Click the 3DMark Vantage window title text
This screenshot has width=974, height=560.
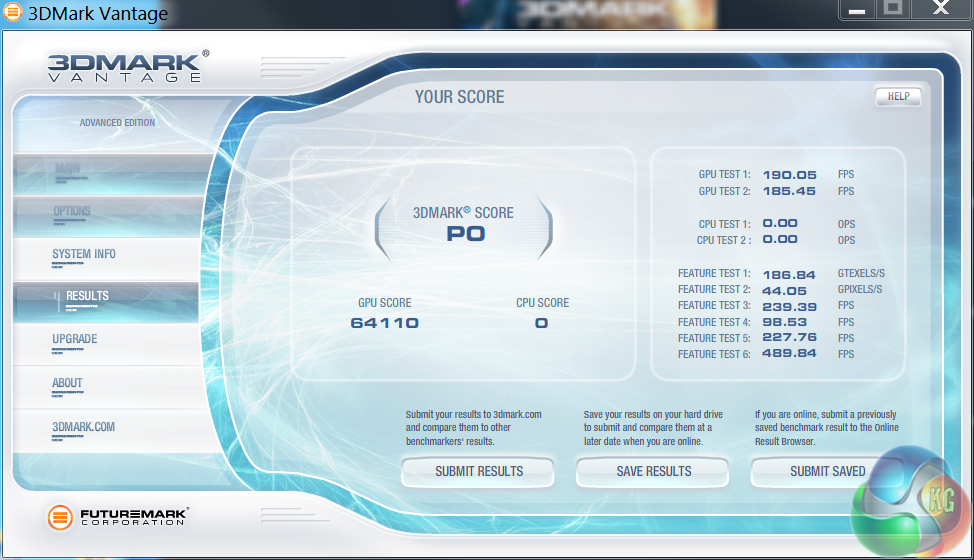pyautogui.click(x=98, y=14)
